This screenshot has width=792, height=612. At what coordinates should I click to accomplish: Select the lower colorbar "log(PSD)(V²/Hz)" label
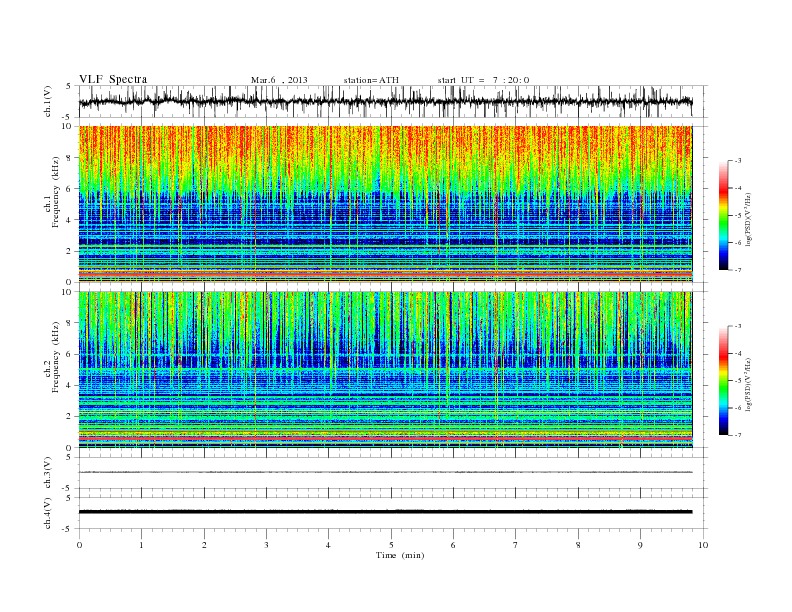(749, 384)
